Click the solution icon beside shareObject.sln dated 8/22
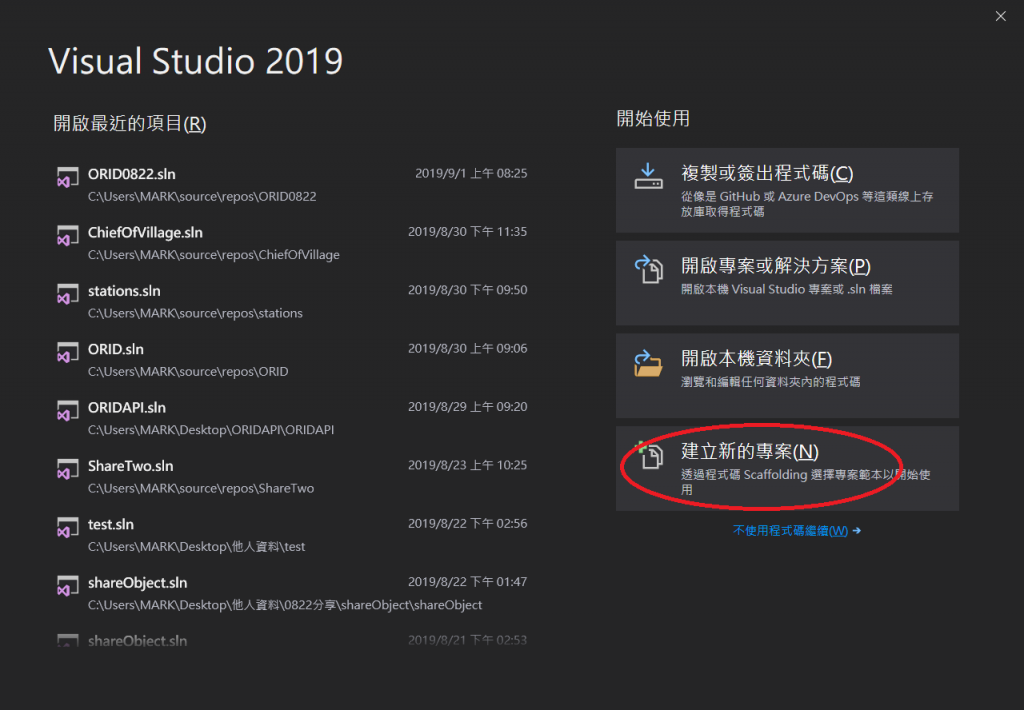The image size is (1024, 710). (x=67, y=586)
